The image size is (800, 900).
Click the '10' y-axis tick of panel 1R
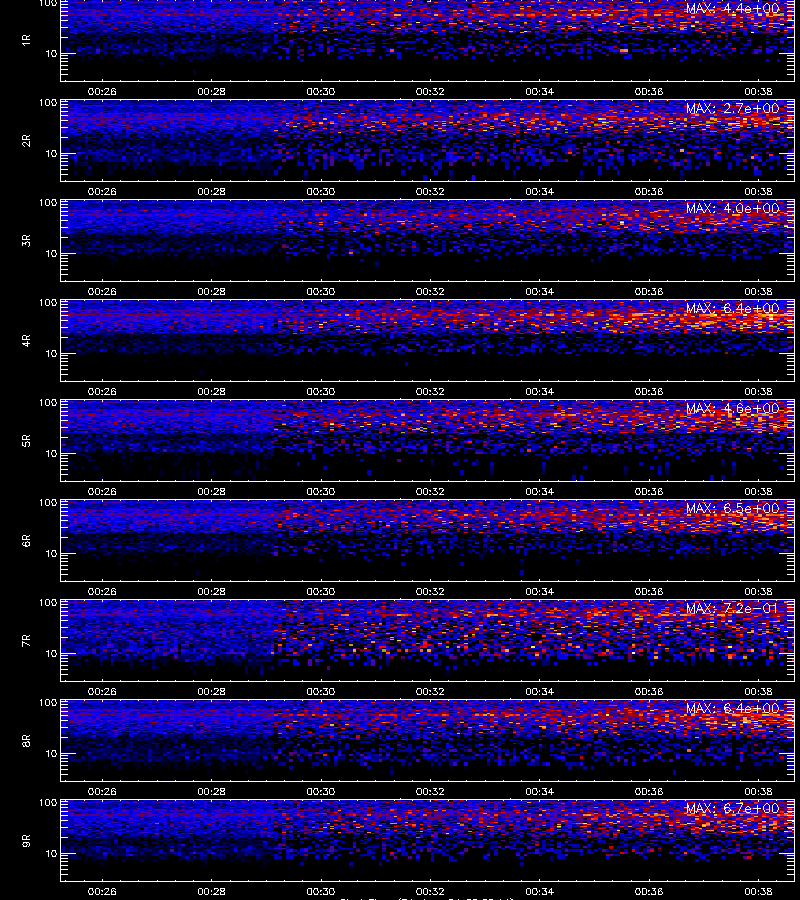pos(51,53)
